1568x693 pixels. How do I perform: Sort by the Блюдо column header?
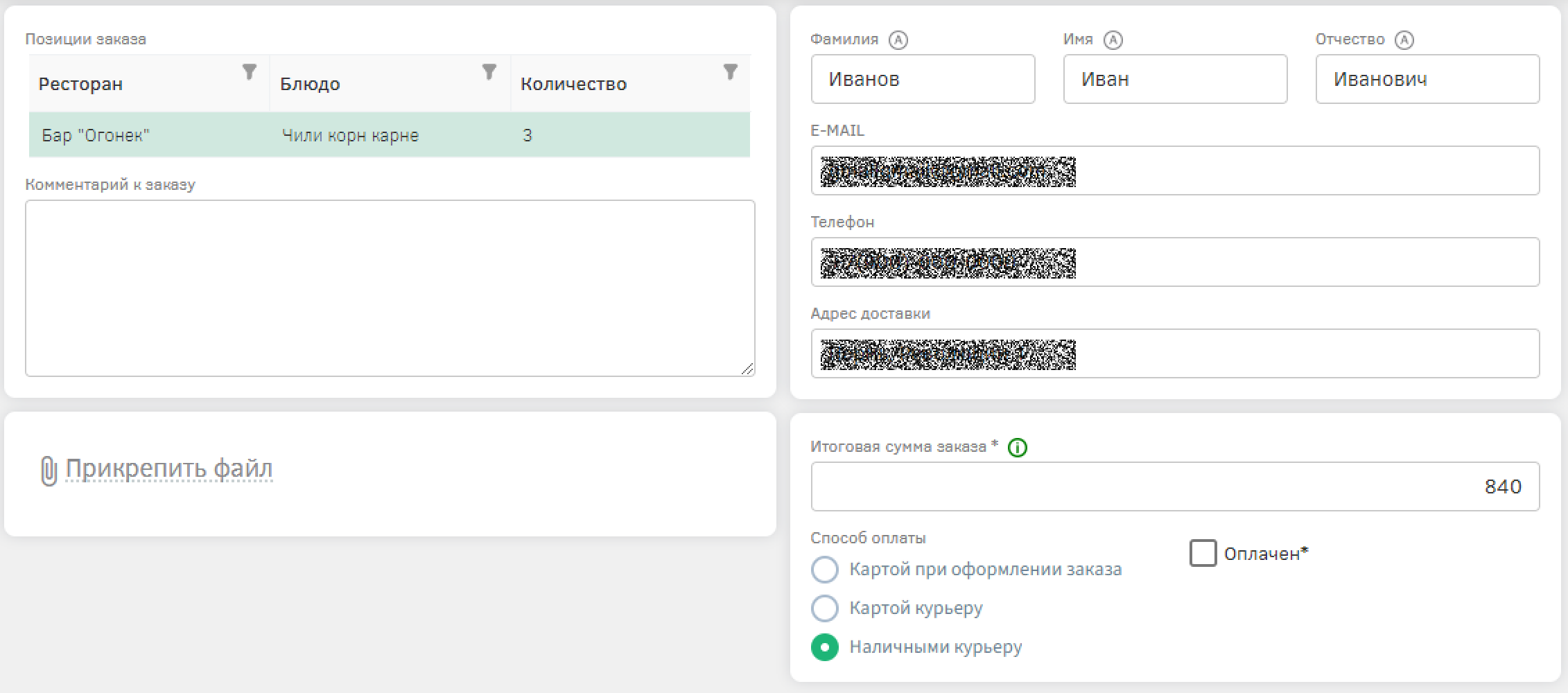tap(310, 84)
